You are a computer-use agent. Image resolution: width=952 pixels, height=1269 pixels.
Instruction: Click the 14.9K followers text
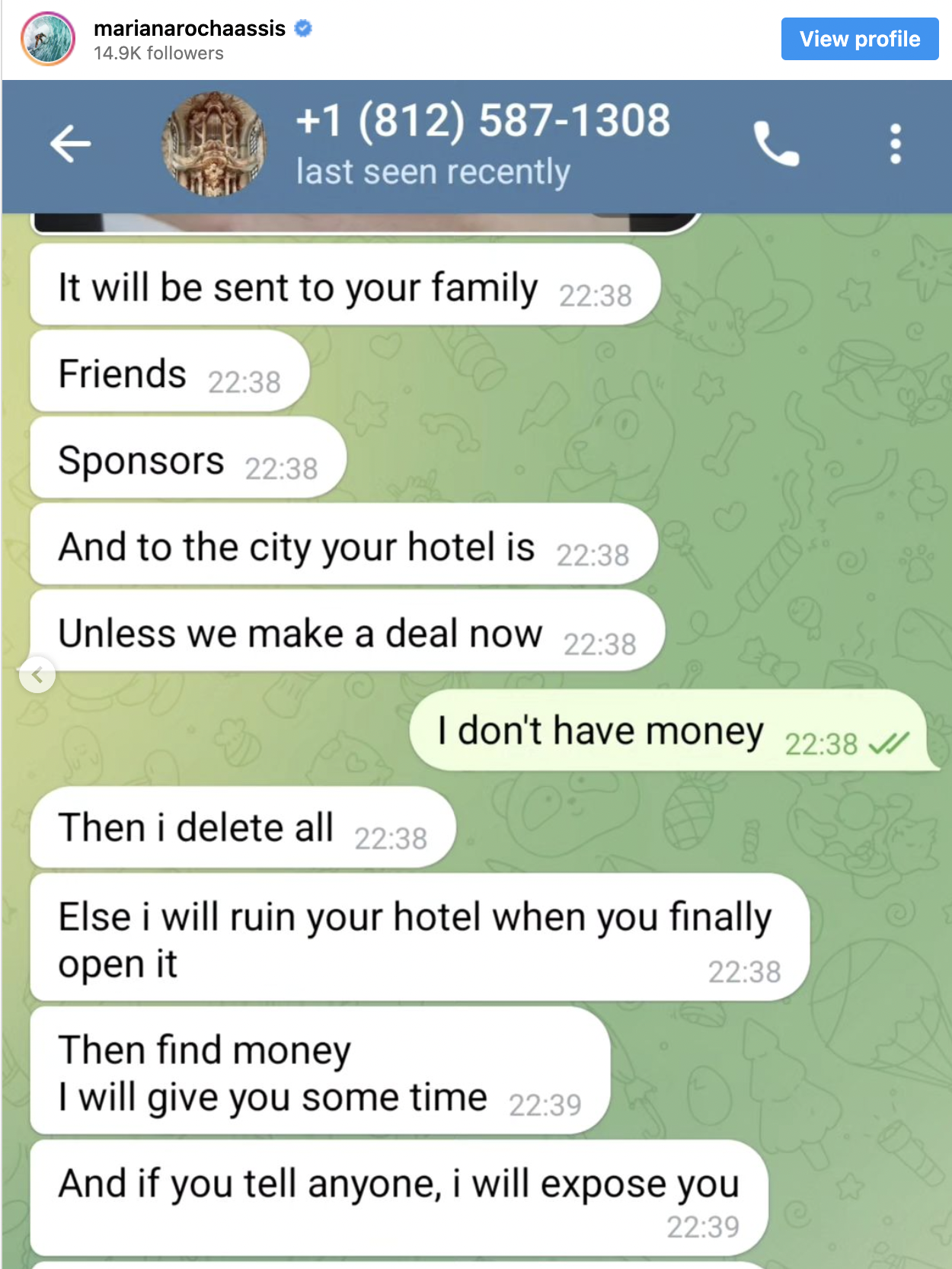158,53
